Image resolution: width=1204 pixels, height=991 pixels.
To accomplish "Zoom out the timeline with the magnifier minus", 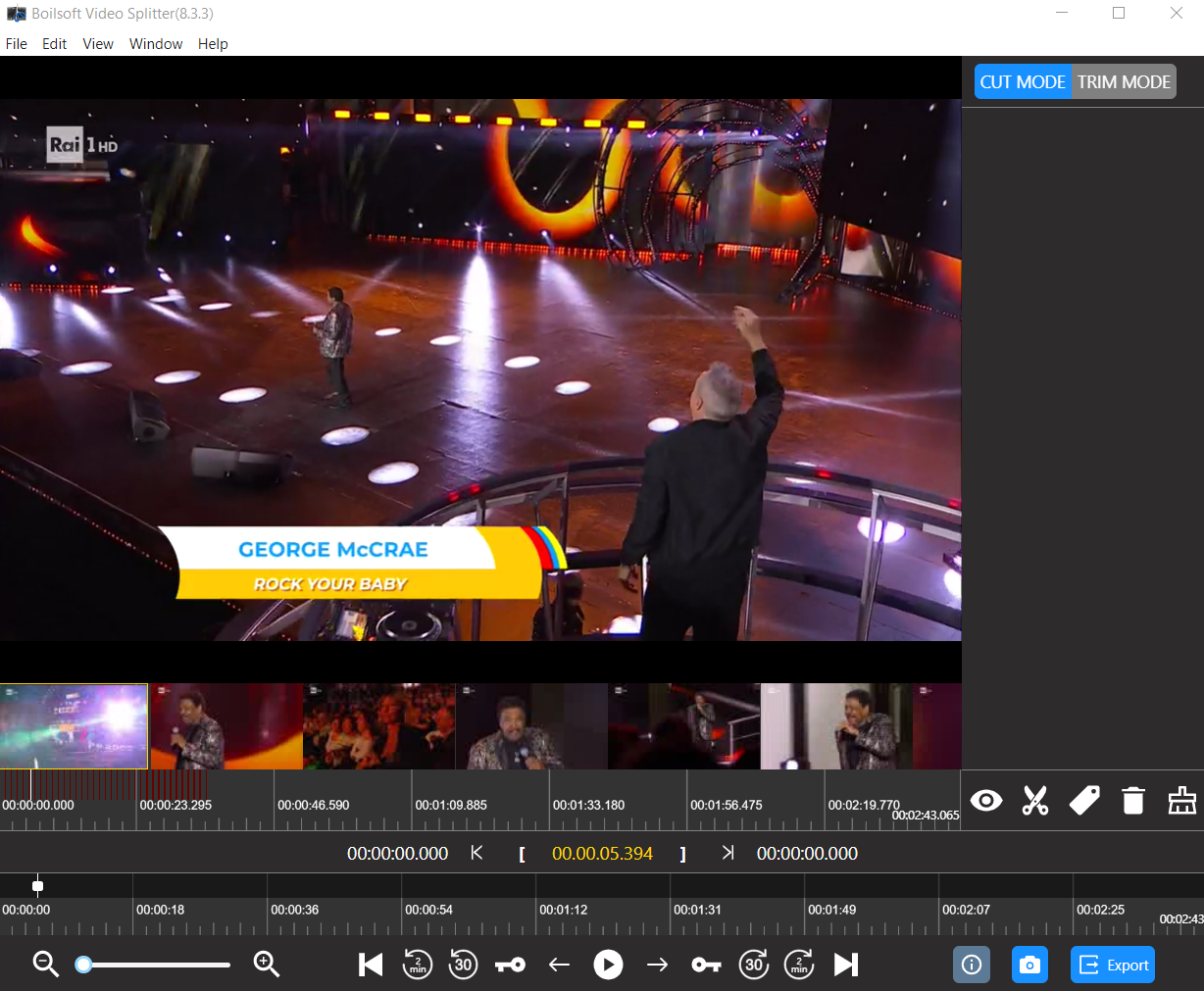I will [46, 965].
